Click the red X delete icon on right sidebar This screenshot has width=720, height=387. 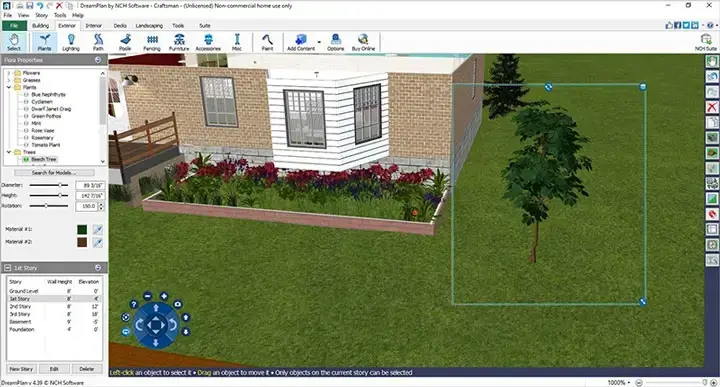point(712,107)
